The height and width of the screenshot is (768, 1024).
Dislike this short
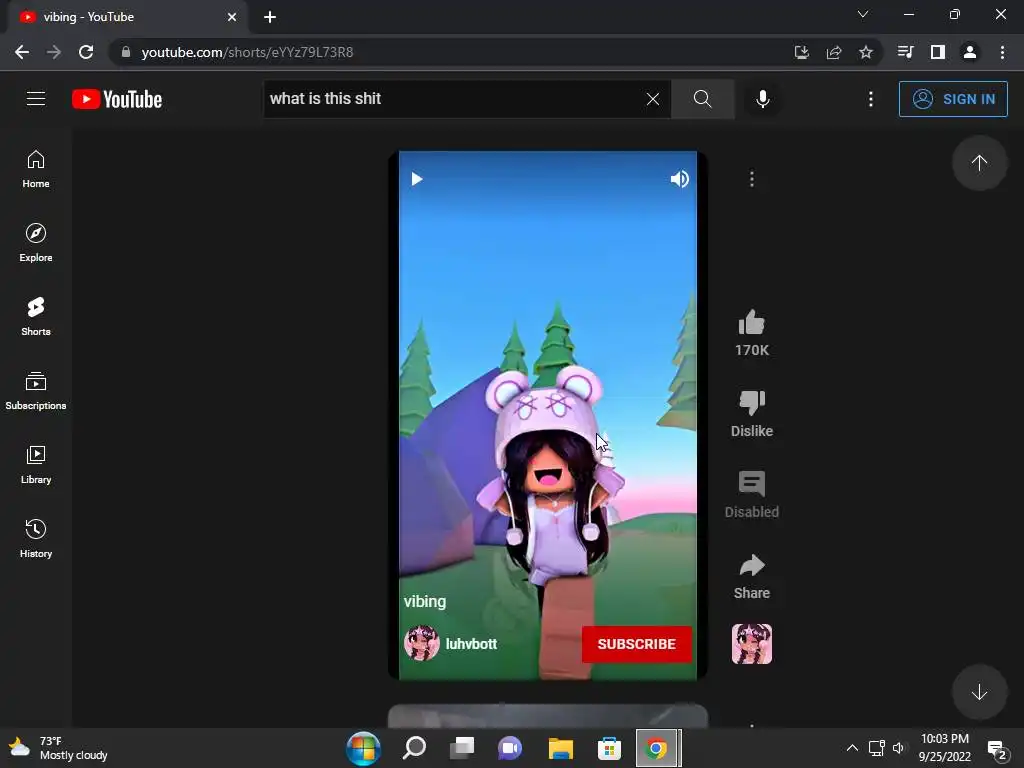pos(752,402)
